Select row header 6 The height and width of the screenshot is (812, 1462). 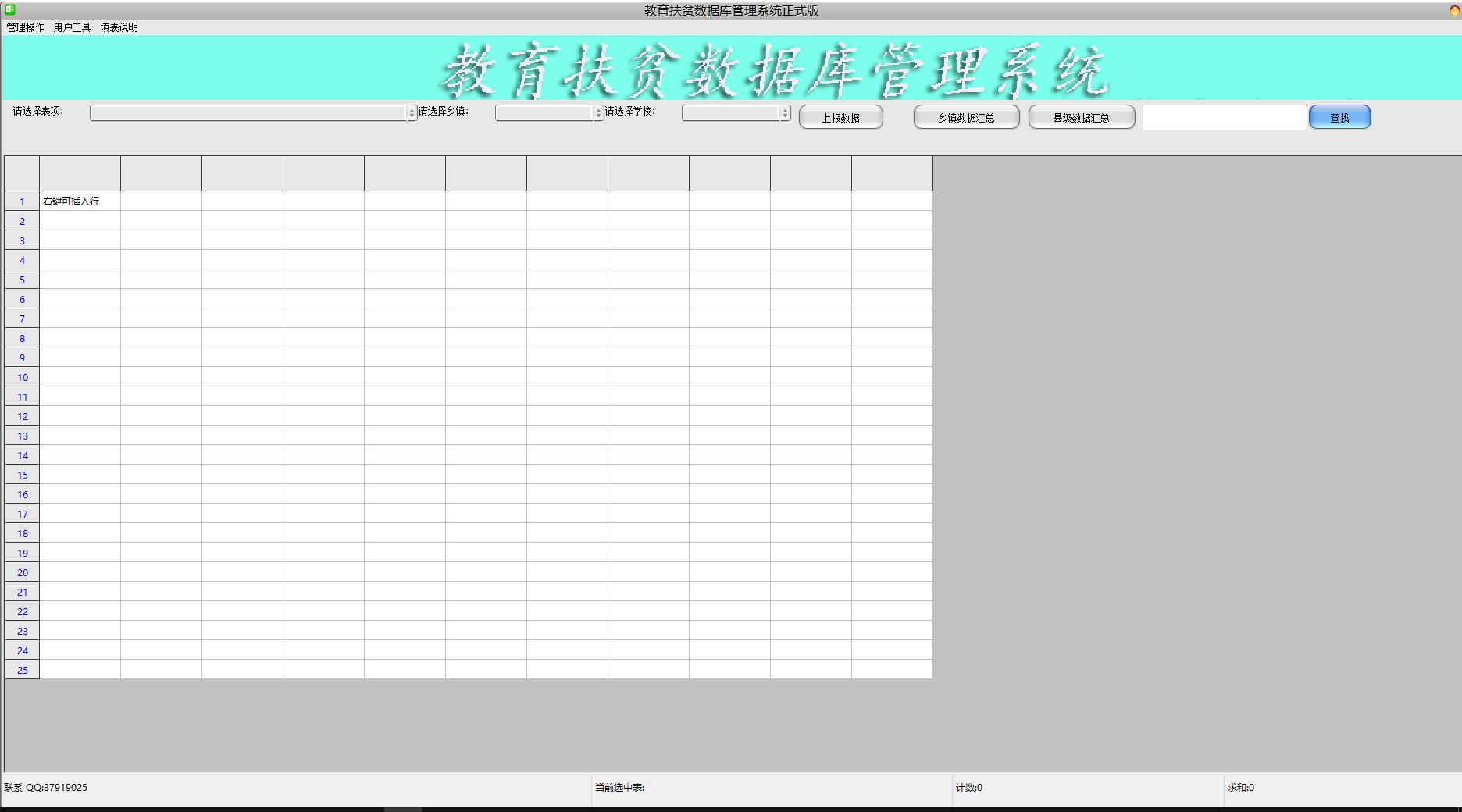(22, 299)
